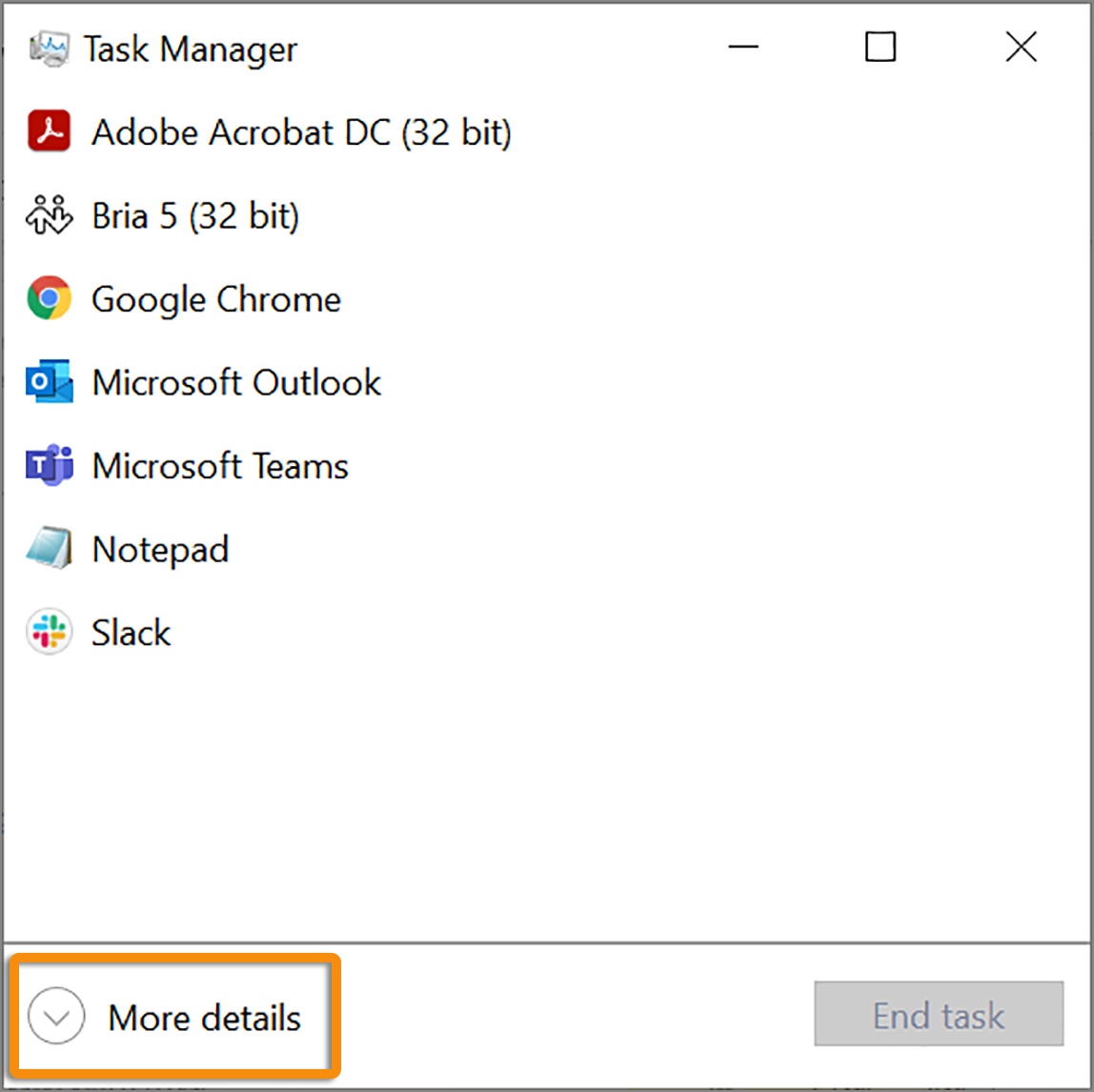Click the More details label
The width and height of the screenshot is (1094, 1092).
pyautogui.click(x=202, y=1017)
